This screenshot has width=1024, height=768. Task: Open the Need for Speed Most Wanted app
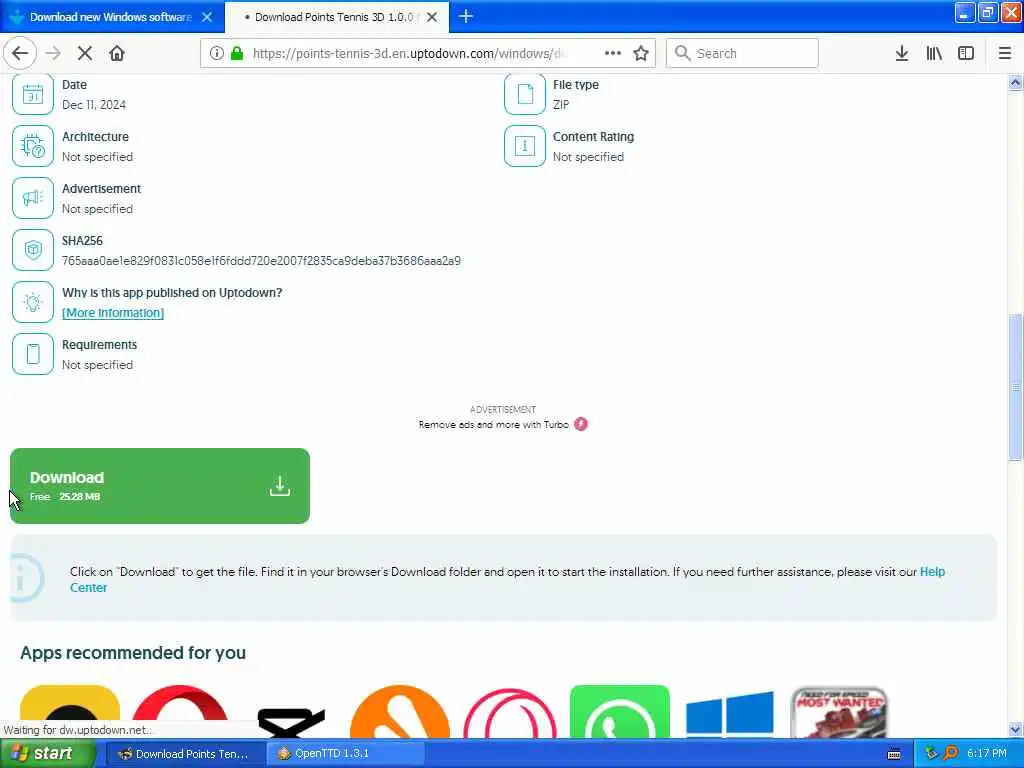point(839,712)
